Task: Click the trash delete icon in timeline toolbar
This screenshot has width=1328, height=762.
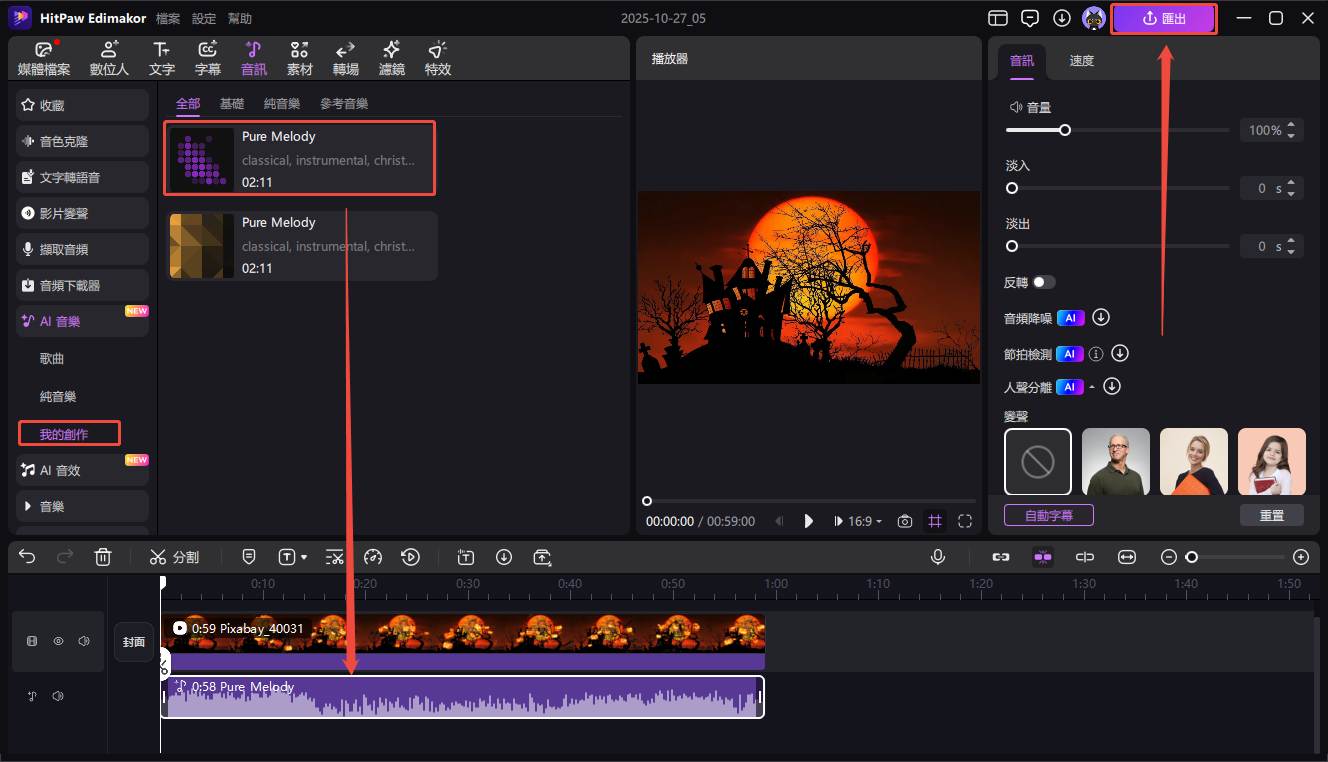Action: click(x=103, y=557)
